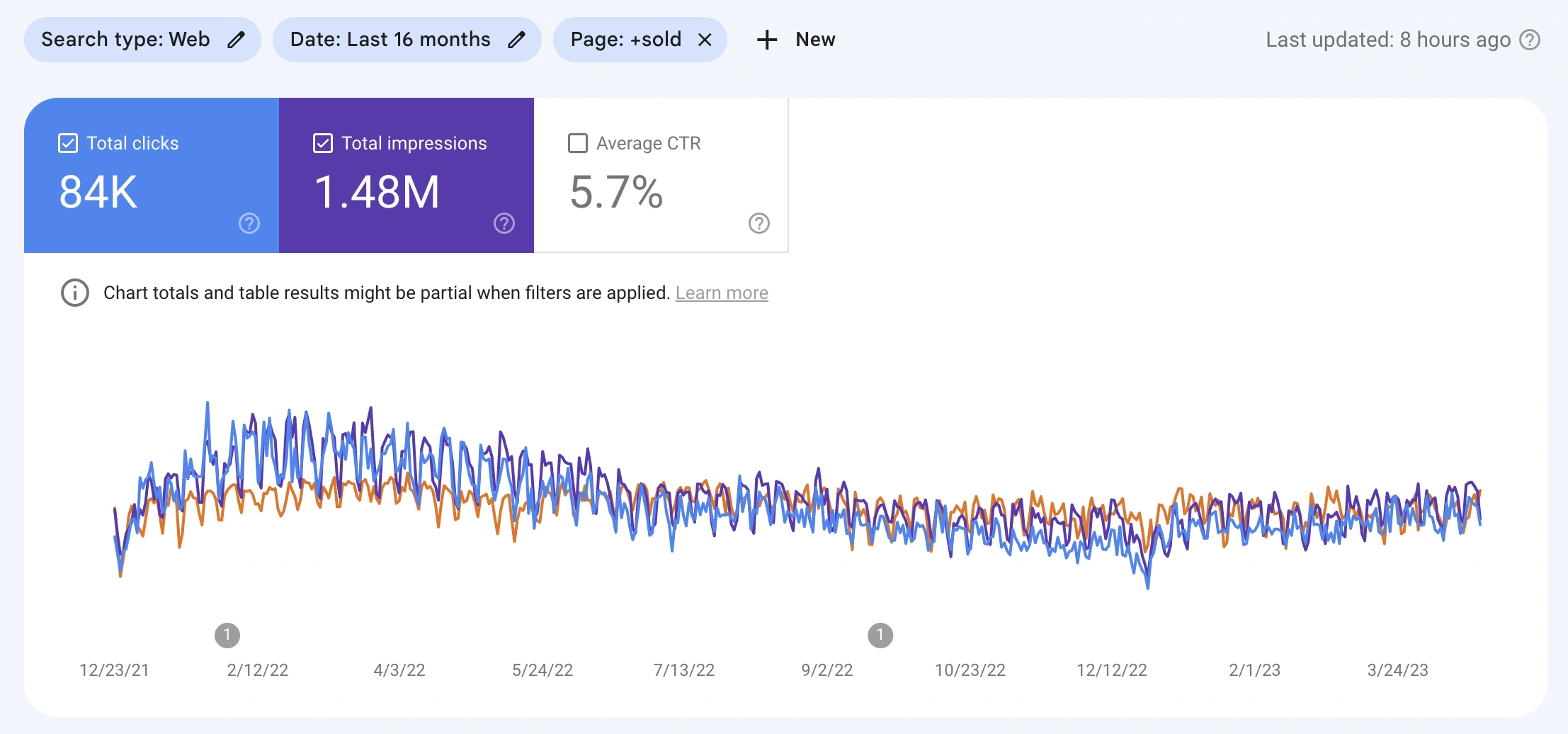Screen dimensions: 1568x734
Task: Click the 5/24/22 date axis label
Action: [x=542, y=670]
